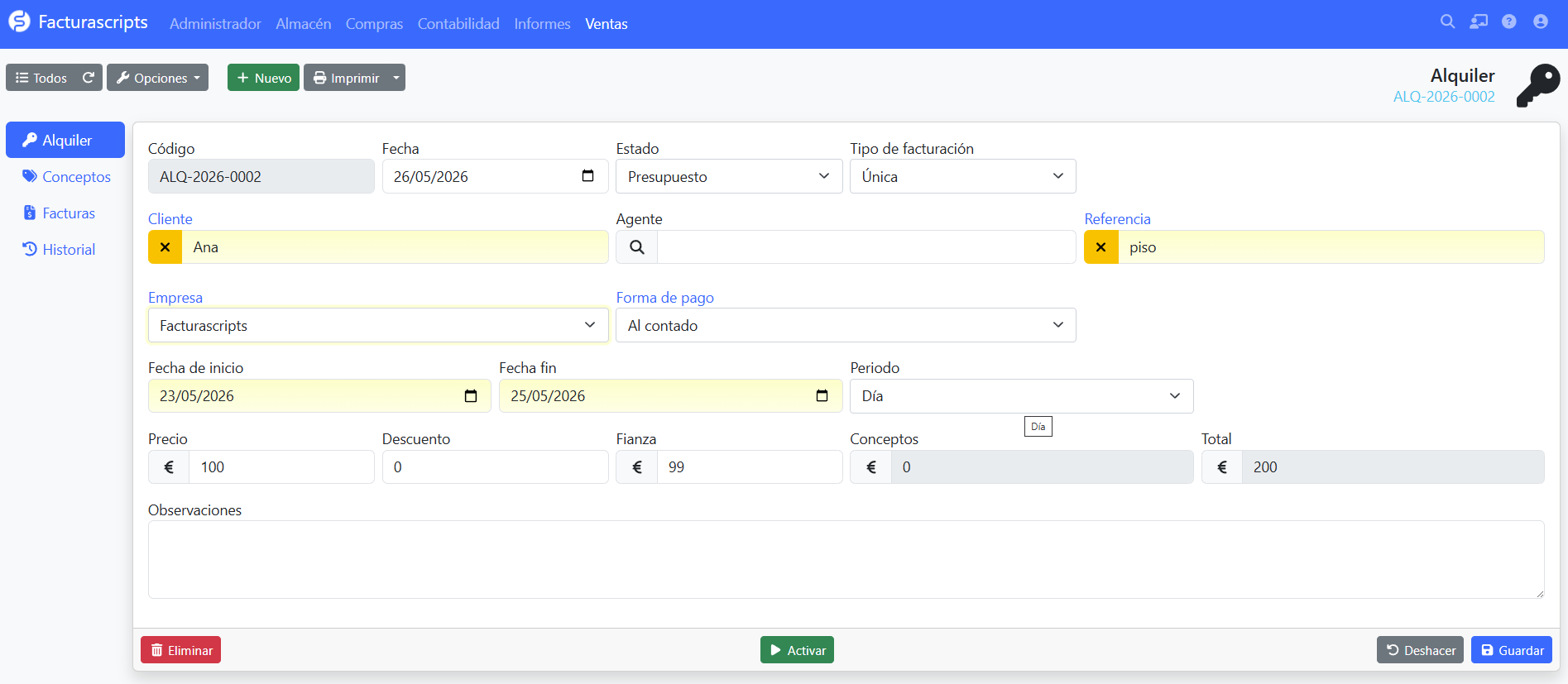The height and width of the screenshot is (684, 1568).
Task: Click the Guardar button
Action: coord(1511,650)
